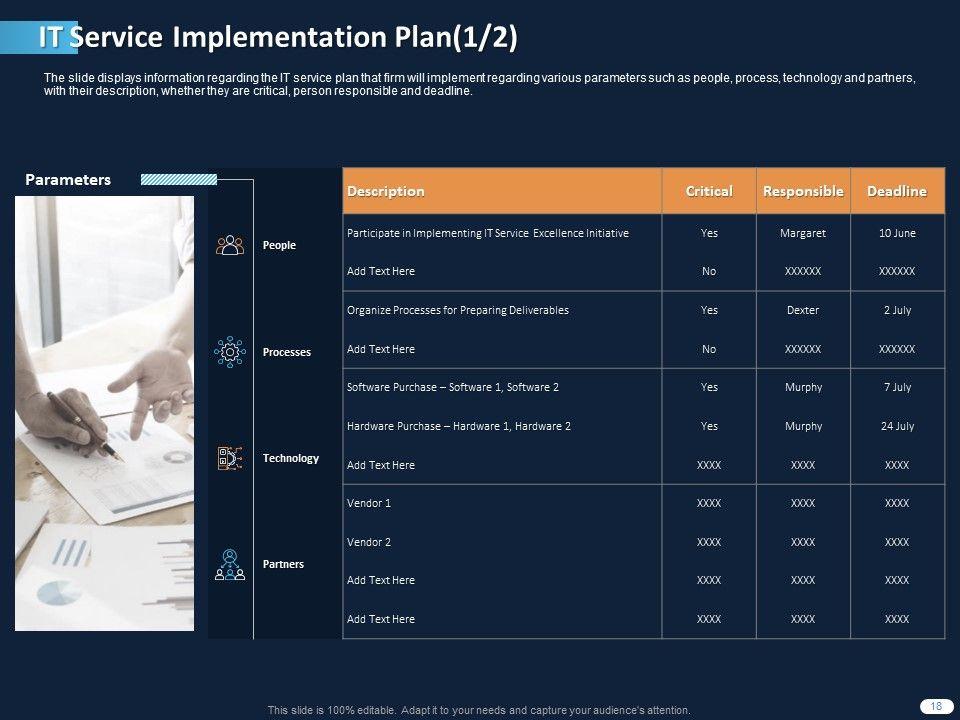Click the slide number 18 badge
Screen dimensions: 960x720
(x=936, y=706)
